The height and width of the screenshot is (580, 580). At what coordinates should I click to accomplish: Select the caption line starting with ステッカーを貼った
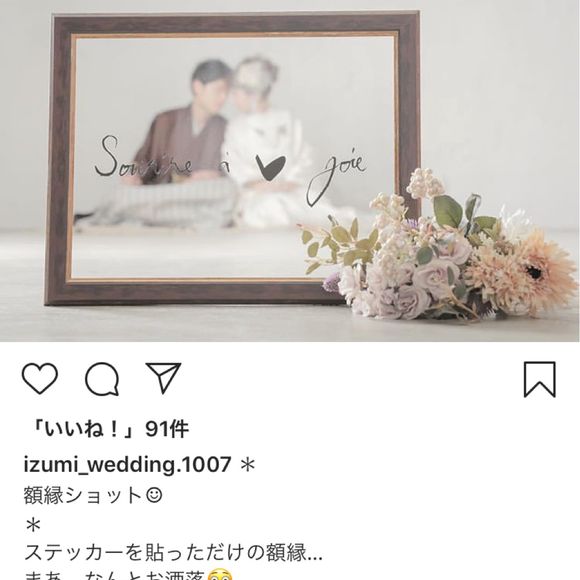(x=173, y=553)
